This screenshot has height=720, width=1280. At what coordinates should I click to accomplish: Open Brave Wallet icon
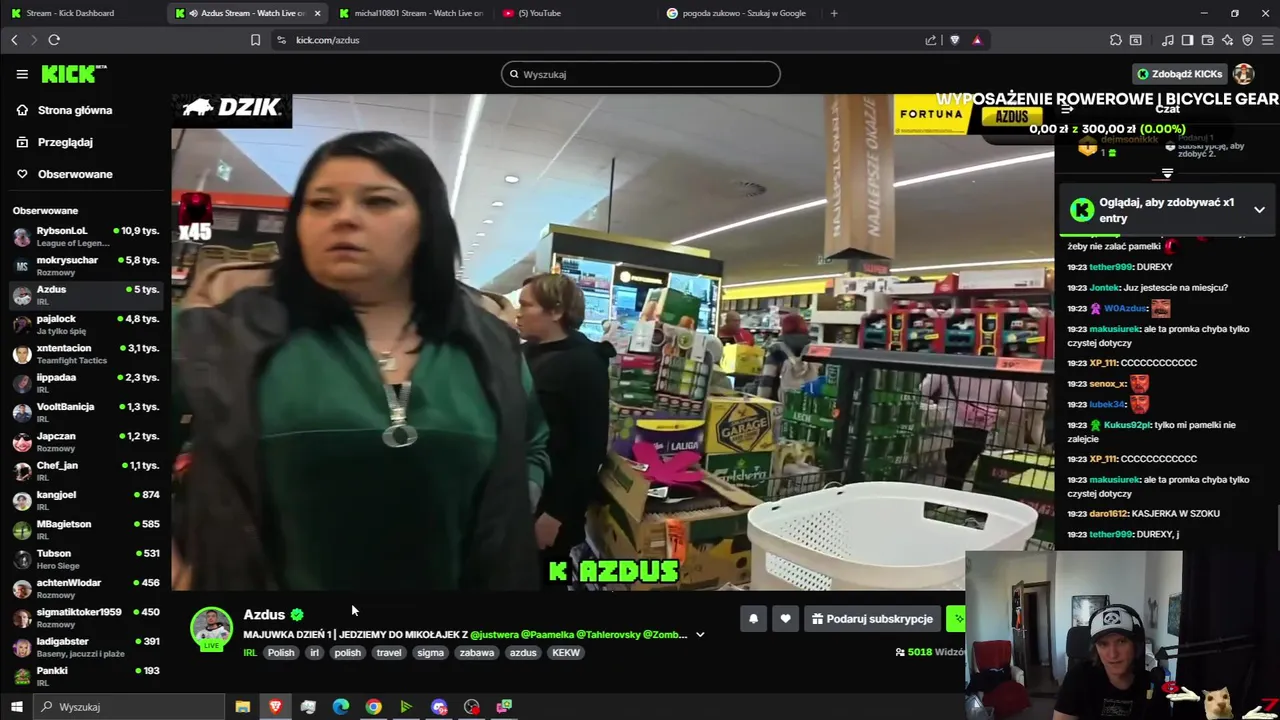(1208, 40)
